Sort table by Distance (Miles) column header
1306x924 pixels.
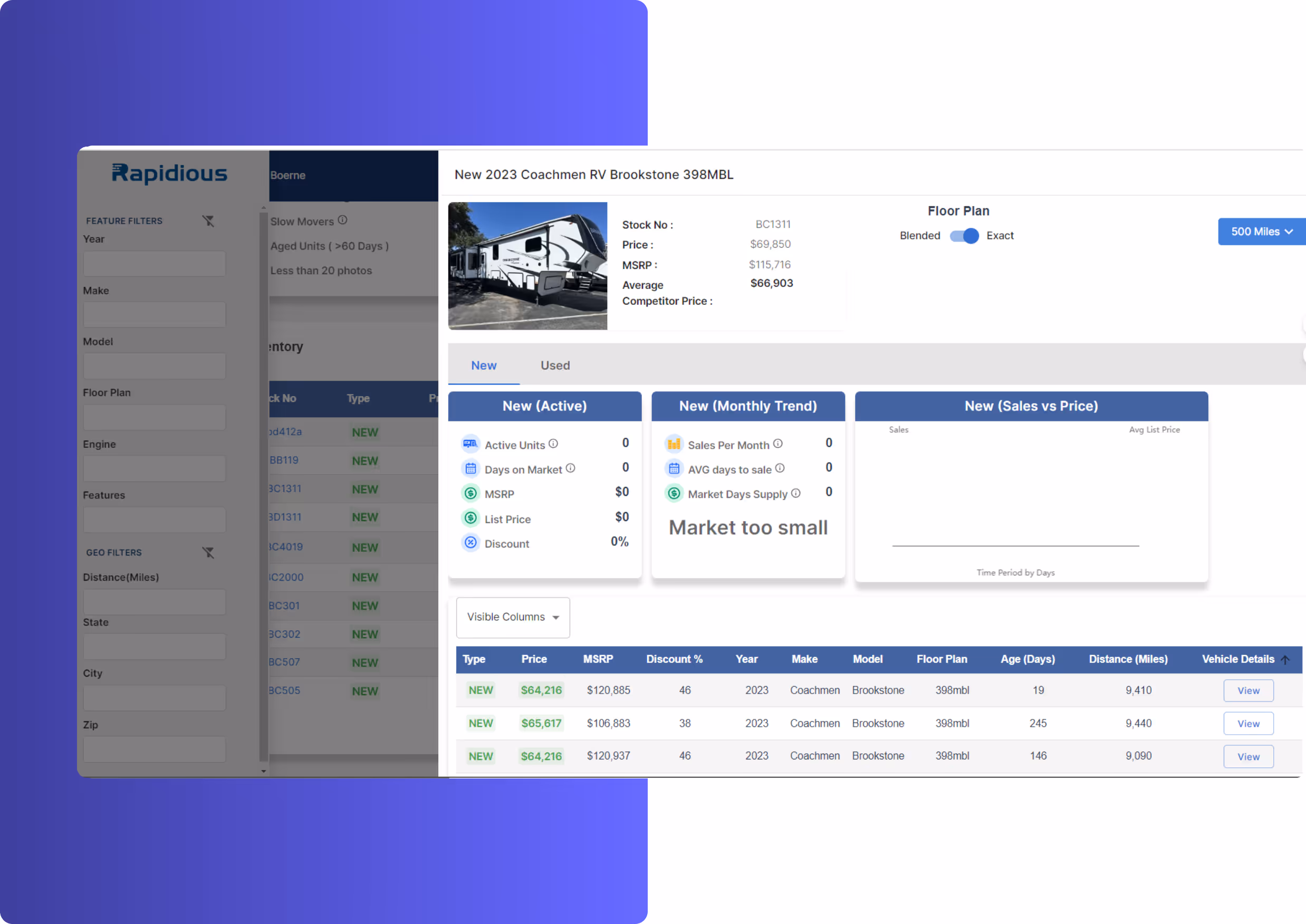click(x=1128, y=659)
